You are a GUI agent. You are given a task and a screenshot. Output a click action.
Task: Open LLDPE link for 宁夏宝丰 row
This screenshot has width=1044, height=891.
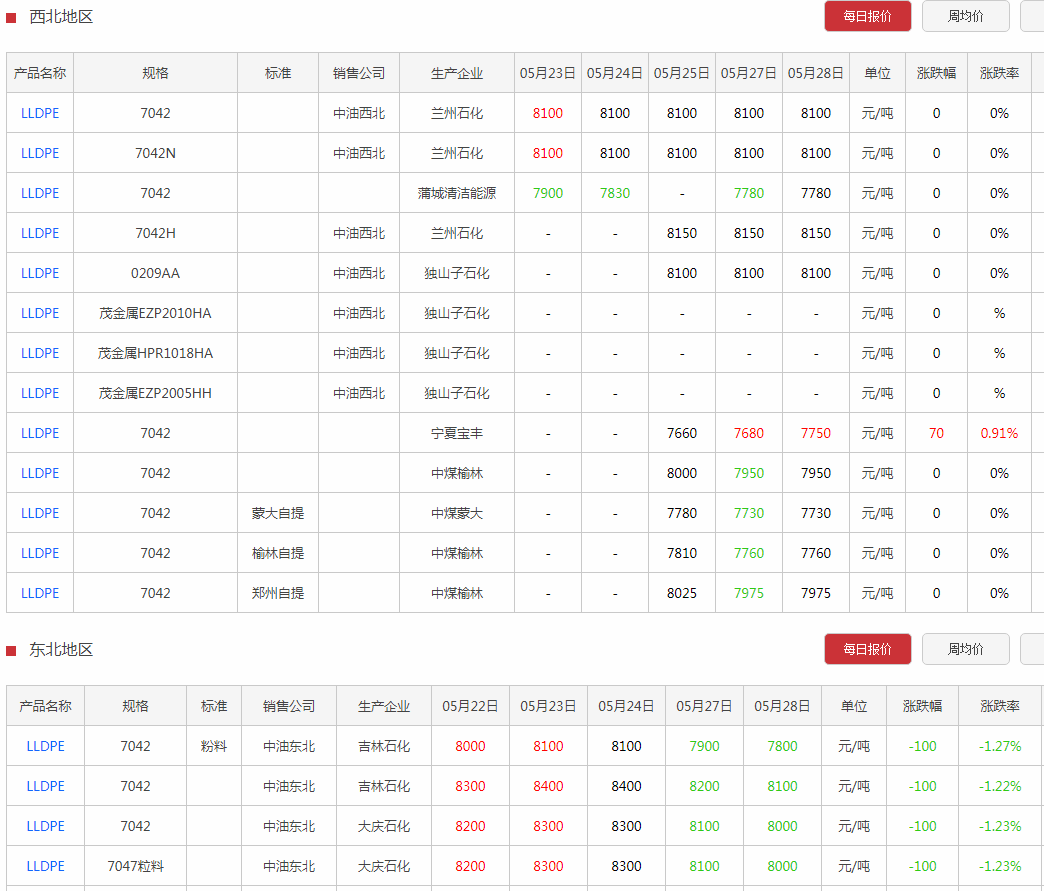40,433
